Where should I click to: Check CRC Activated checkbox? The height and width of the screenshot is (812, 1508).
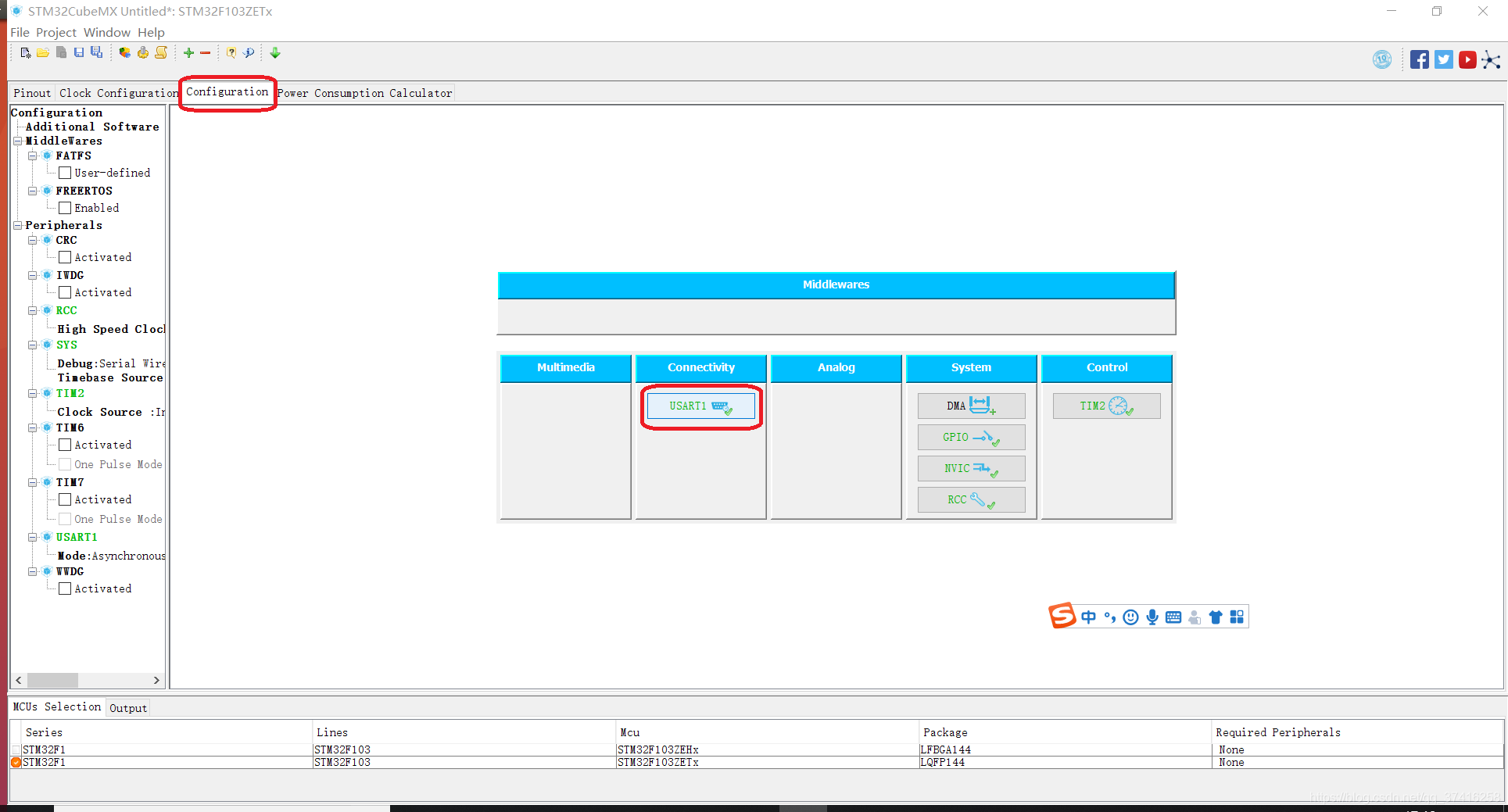point(65,257)
